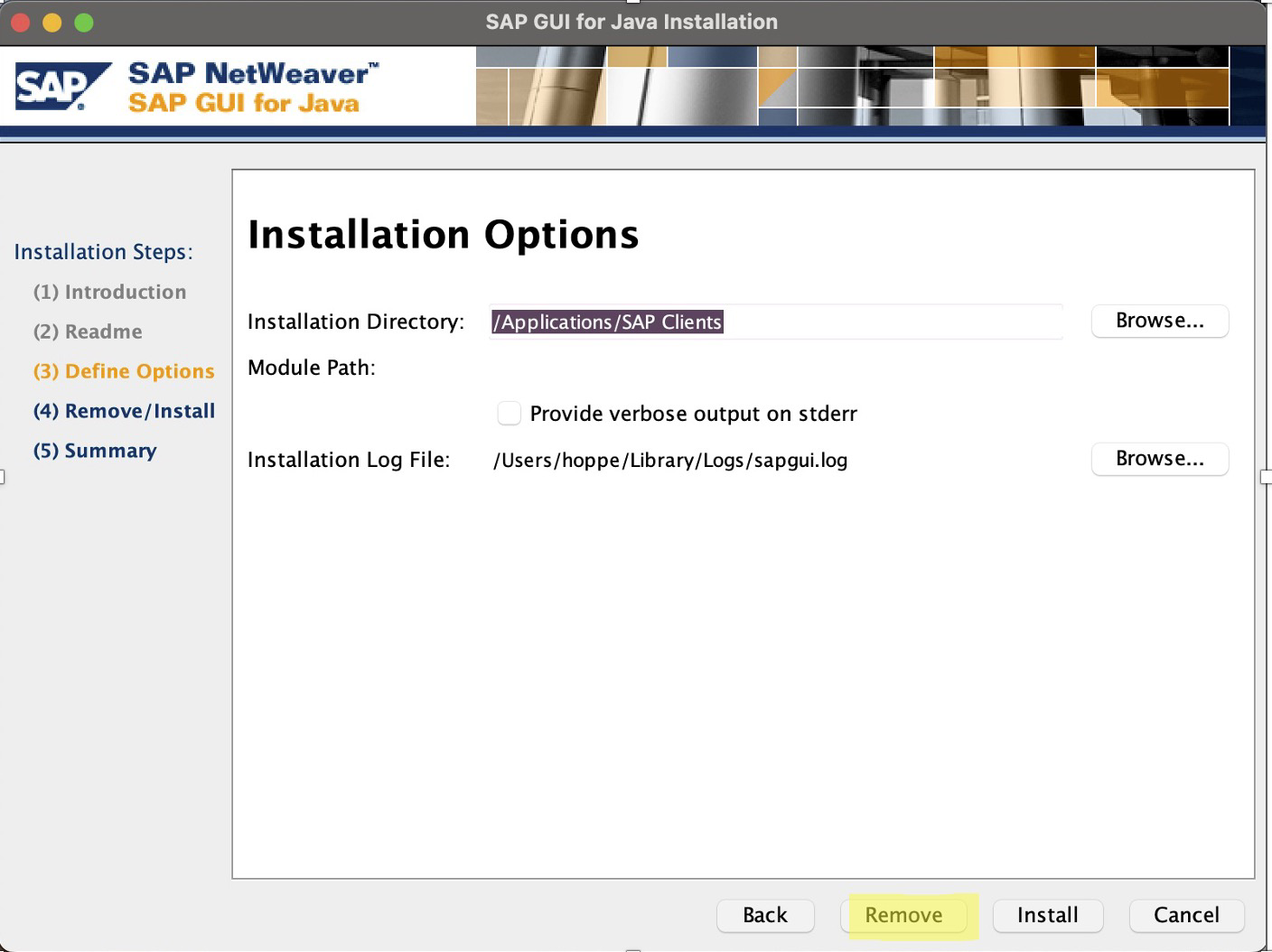
Task: Click the SAP logo in the header
Action: click(x=63, y=87)
